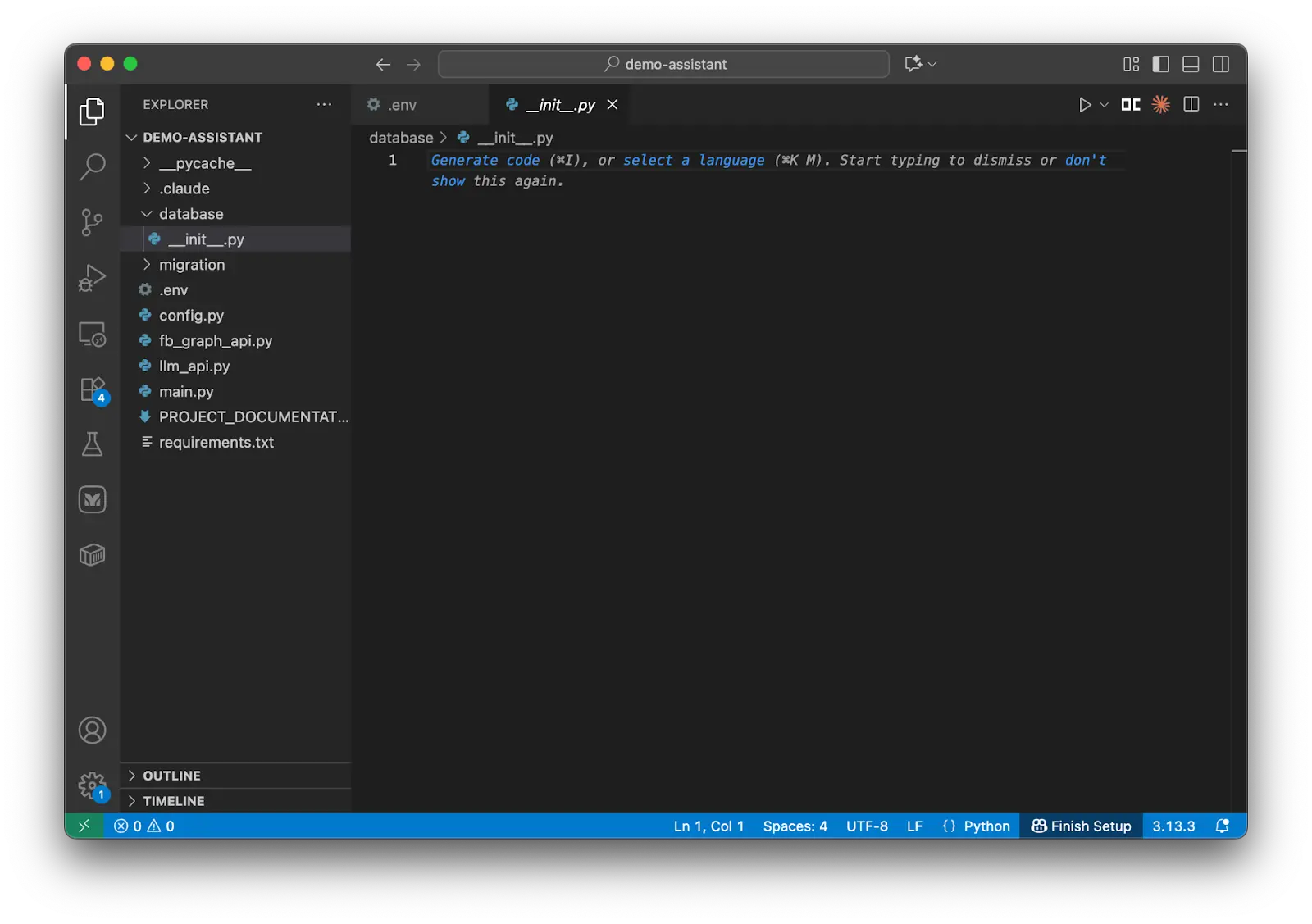Viewport: 1312px width, 924px height.
Task: Open the Search view in the activity bar
Action: click(92, 166)
